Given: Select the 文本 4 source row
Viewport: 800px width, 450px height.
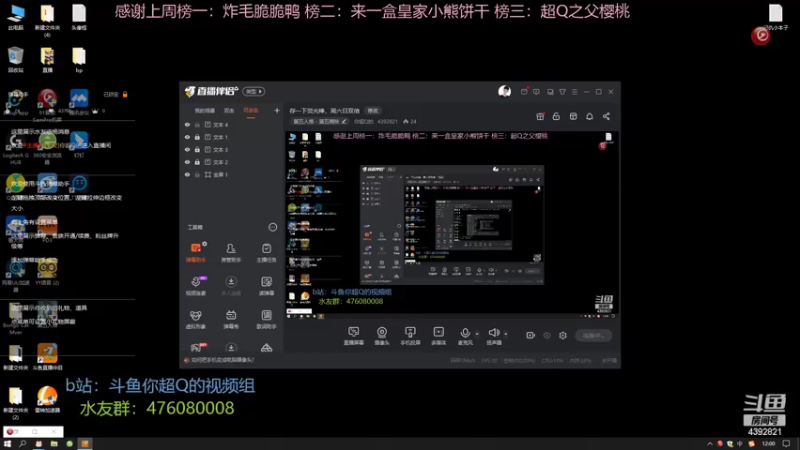Looking at the screenshot, I should pyautogui.click(x=232, y=124).
